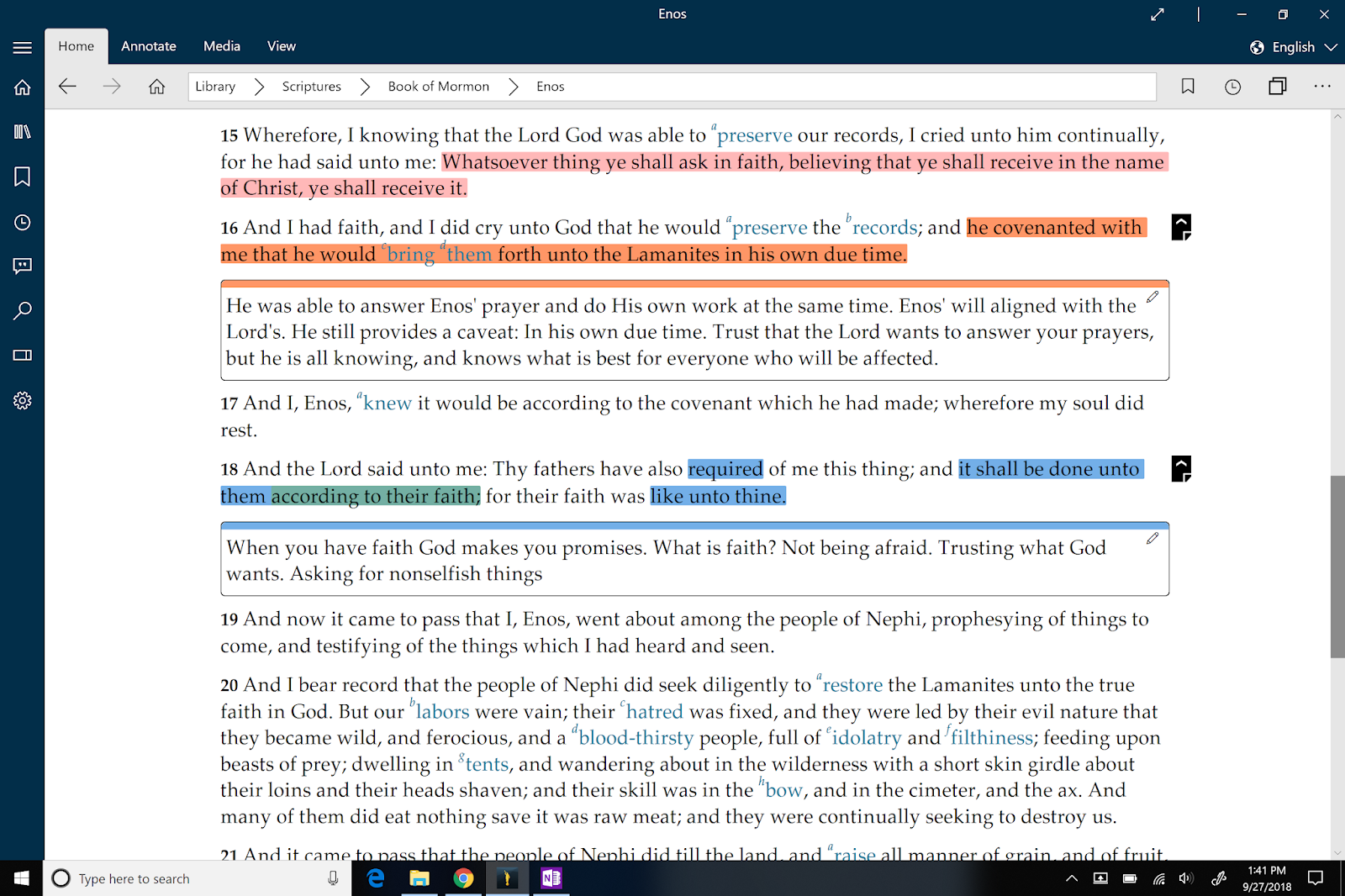Open the Action Center notifications icon
Viewport: 1345px width, 896px height.
point(1316,878)
